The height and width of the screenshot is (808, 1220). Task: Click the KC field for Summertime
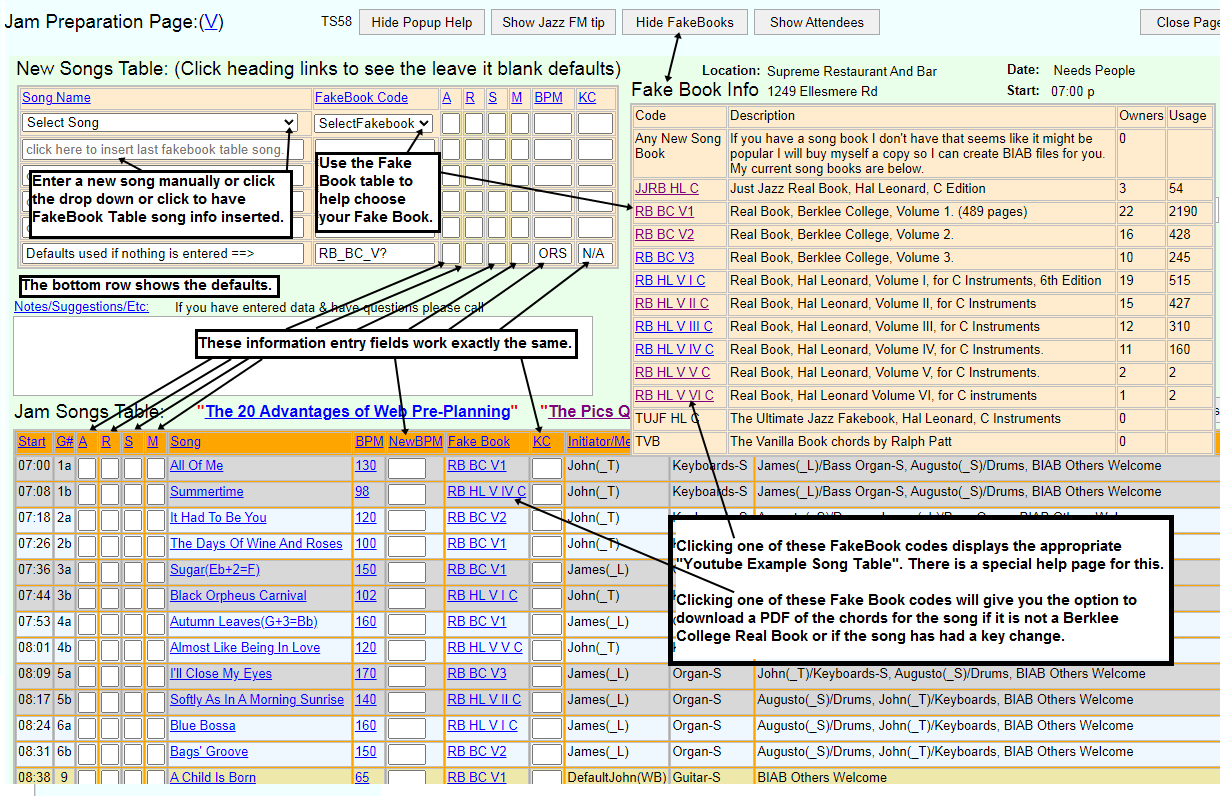[547, 493]
